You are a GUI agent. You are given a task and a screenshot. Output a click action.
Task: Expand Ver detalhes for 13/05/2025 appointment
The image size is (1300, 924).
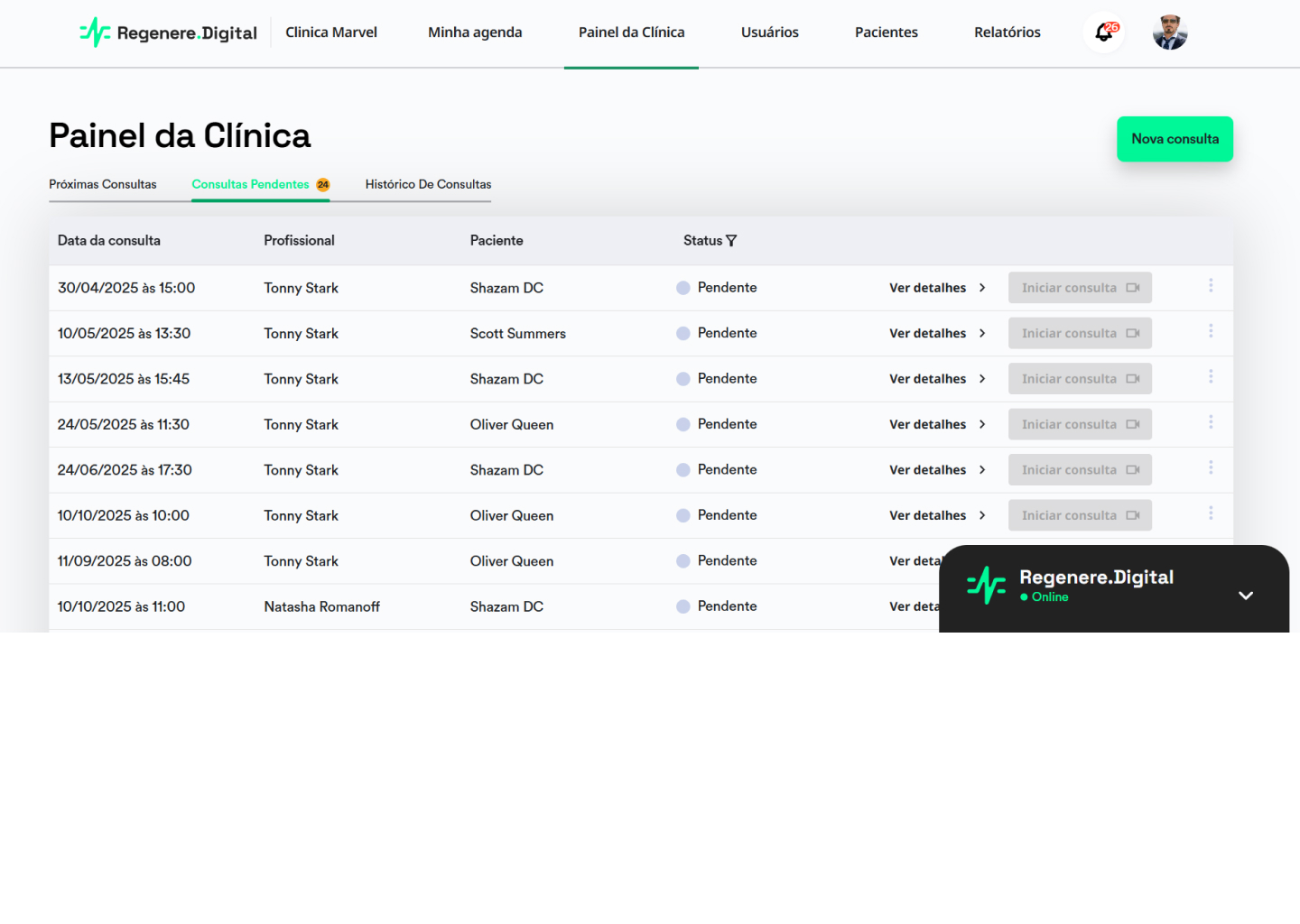[937, 379]
